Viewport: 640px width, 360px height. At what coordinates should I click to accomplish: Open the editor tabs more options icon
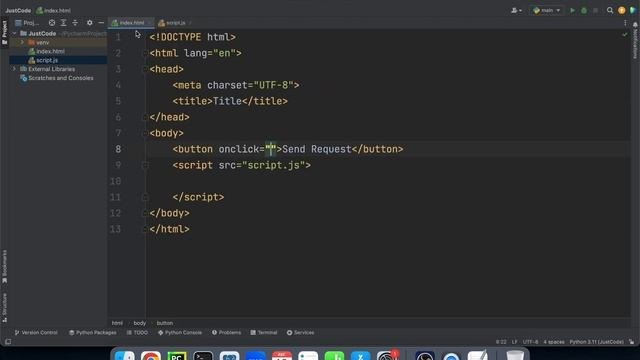[x=625, y=23]
